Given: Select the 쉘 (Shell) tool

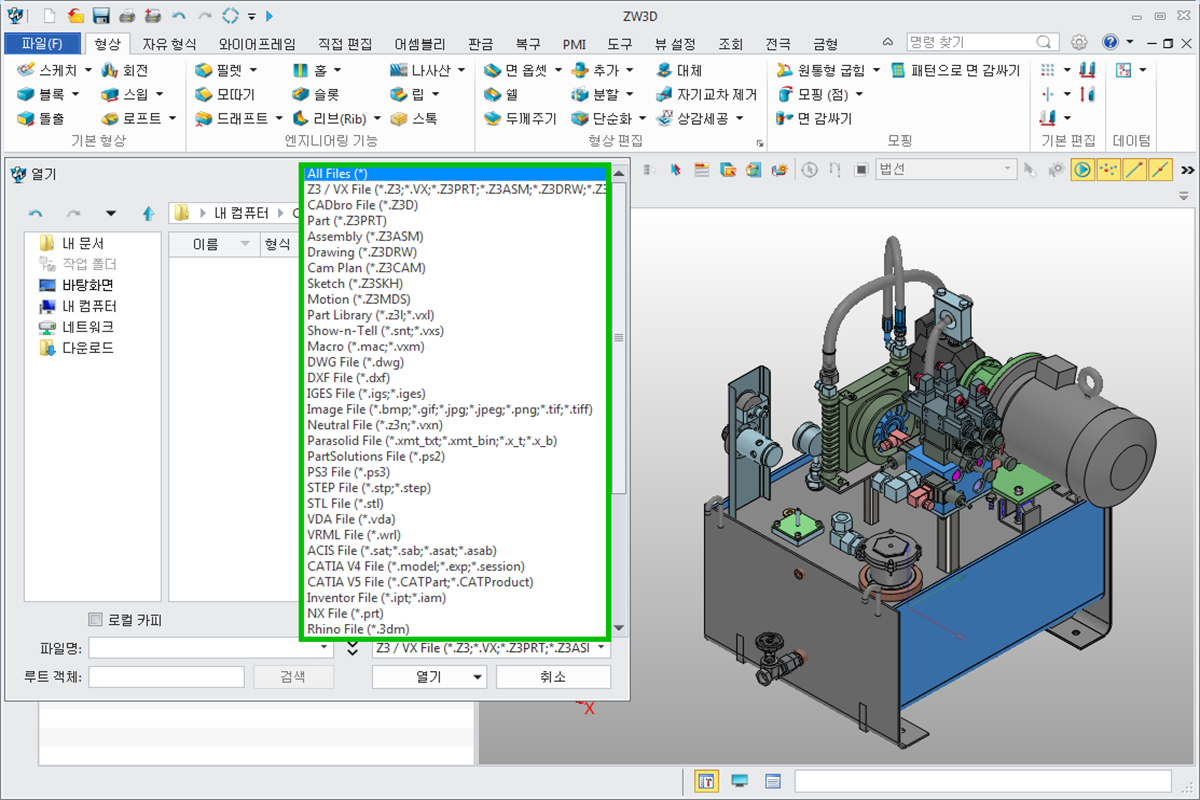Looking at the screenshot, I should coord(501,94).
